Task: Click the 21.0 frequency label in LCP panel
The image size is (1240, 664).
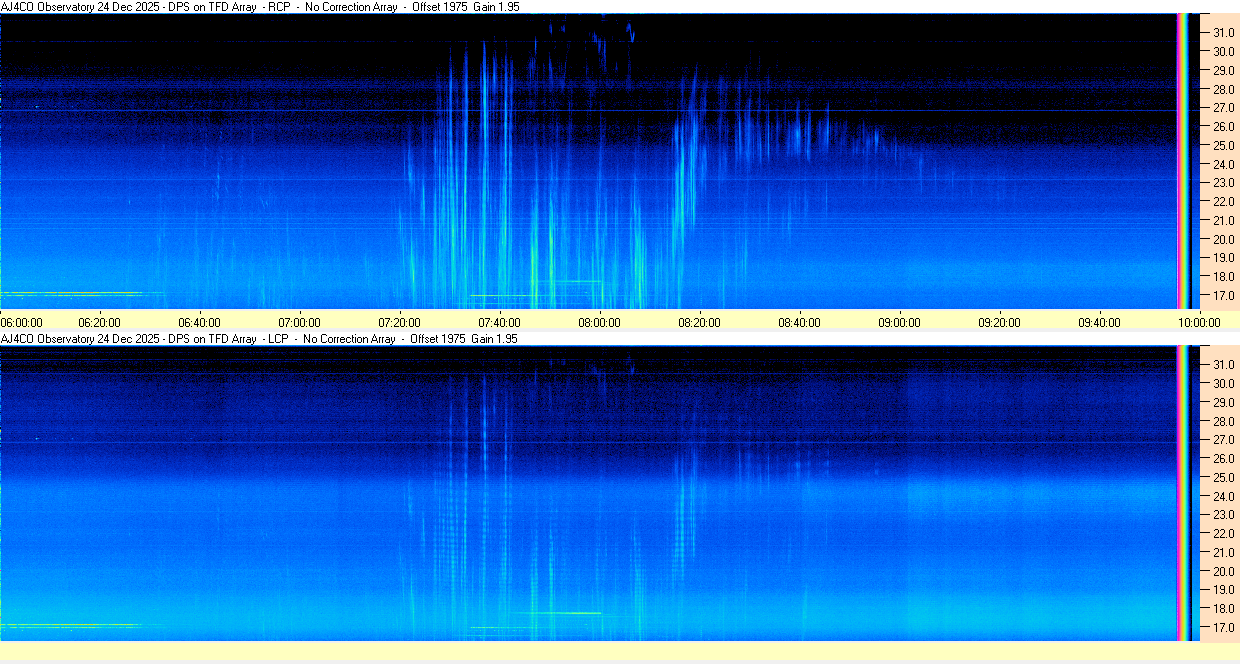Action: click(x=1223, y=553)
